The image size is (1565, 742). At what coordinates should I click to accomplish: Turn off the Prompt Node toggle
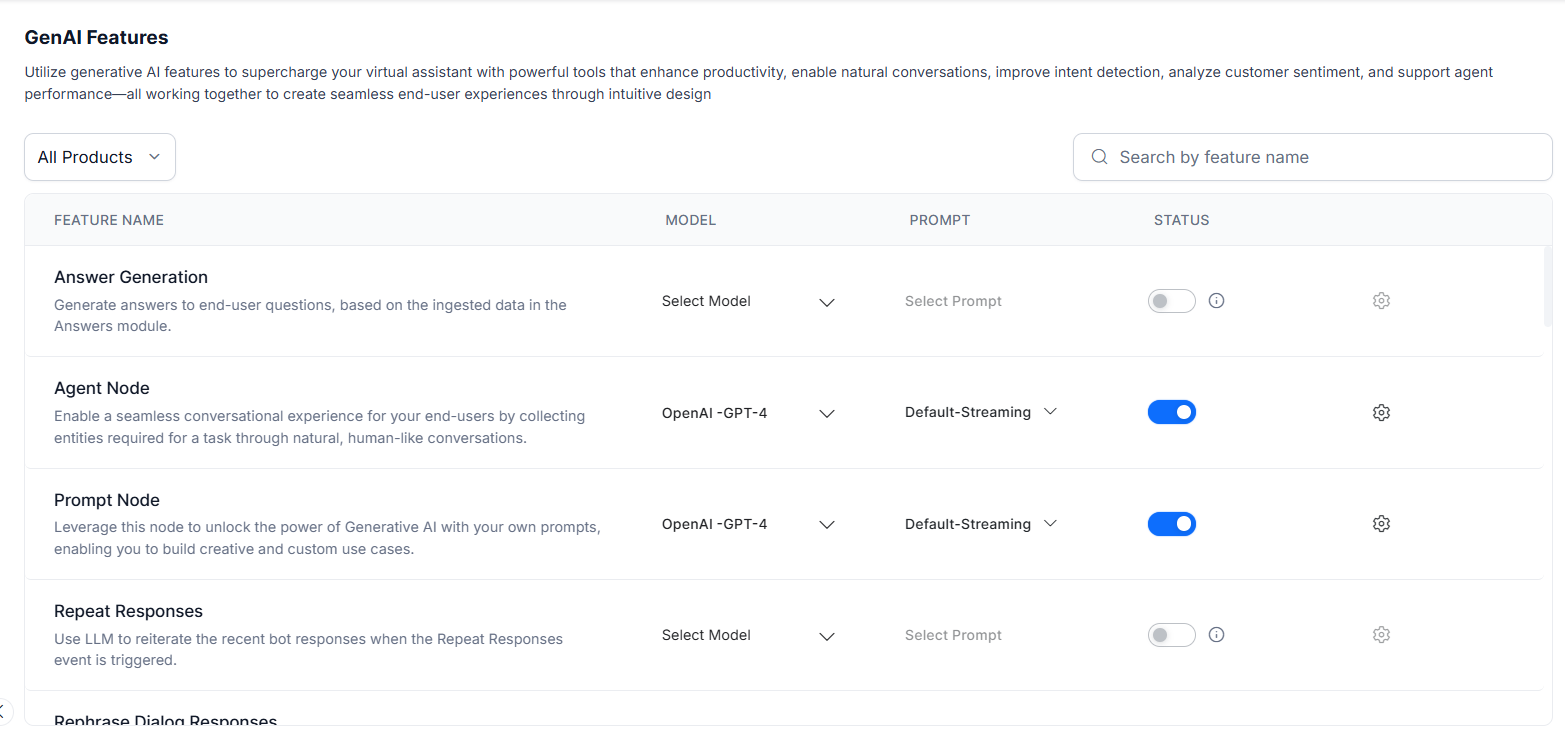(1171, 524)
